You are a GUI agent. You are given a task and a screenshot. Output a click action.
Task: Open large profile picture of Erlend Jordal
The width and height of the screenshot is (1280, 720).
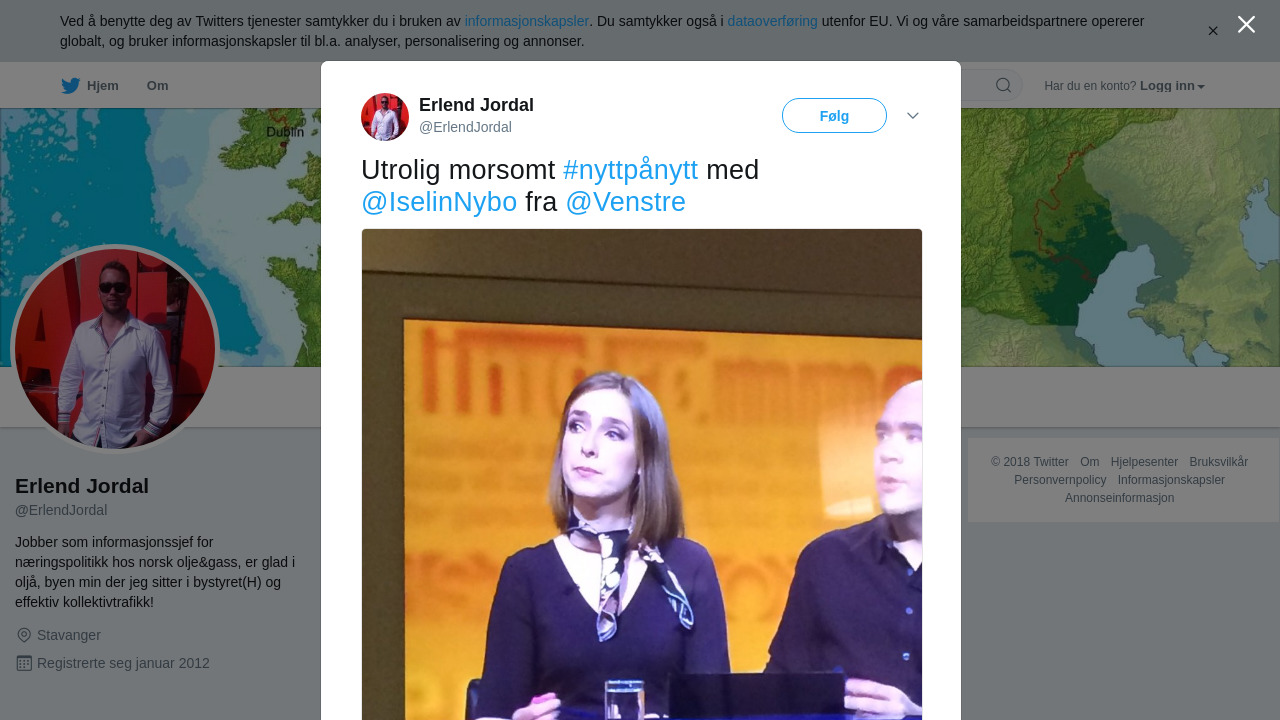(x=115, y=349)
